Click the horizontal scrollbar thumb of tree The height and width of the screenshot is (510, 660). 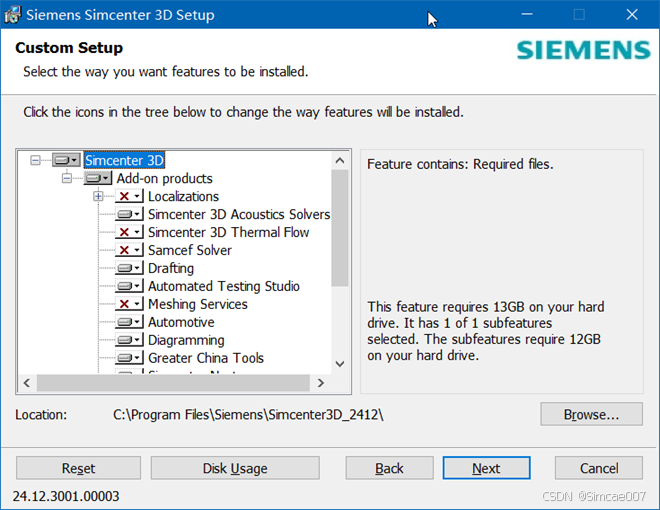coord(173,383)
